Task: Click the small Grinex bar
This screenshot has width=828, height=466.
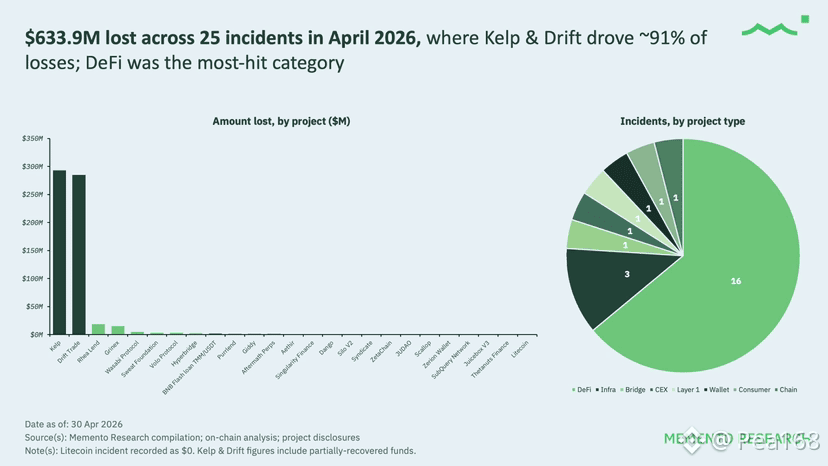Action: point(118,330)
